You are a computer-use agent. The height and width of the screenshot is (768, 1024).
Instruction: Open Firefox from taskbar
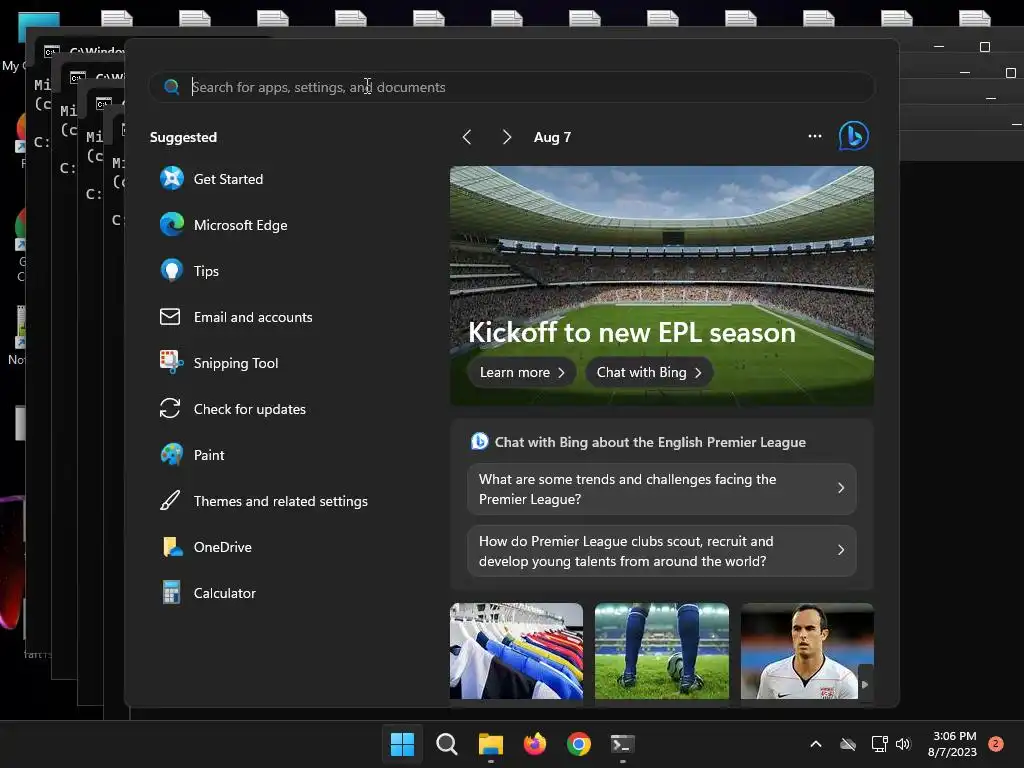[535, 744]
